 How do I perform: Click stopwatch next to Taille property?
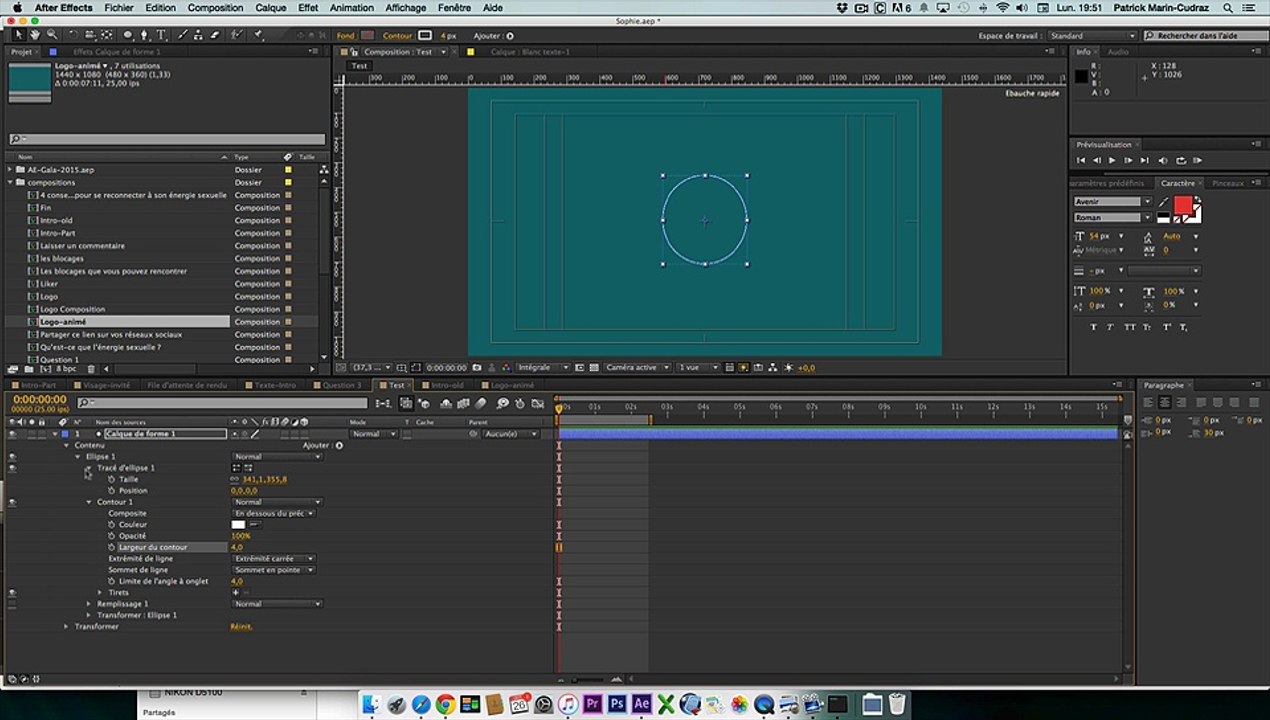pos(111,479)
